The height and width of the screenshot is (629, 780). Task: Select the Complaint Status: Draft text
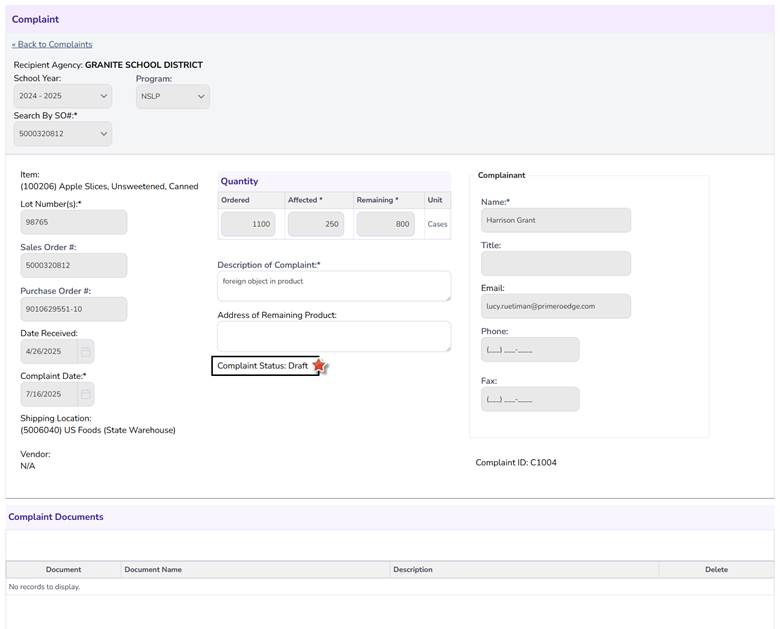tap(263, 366)
